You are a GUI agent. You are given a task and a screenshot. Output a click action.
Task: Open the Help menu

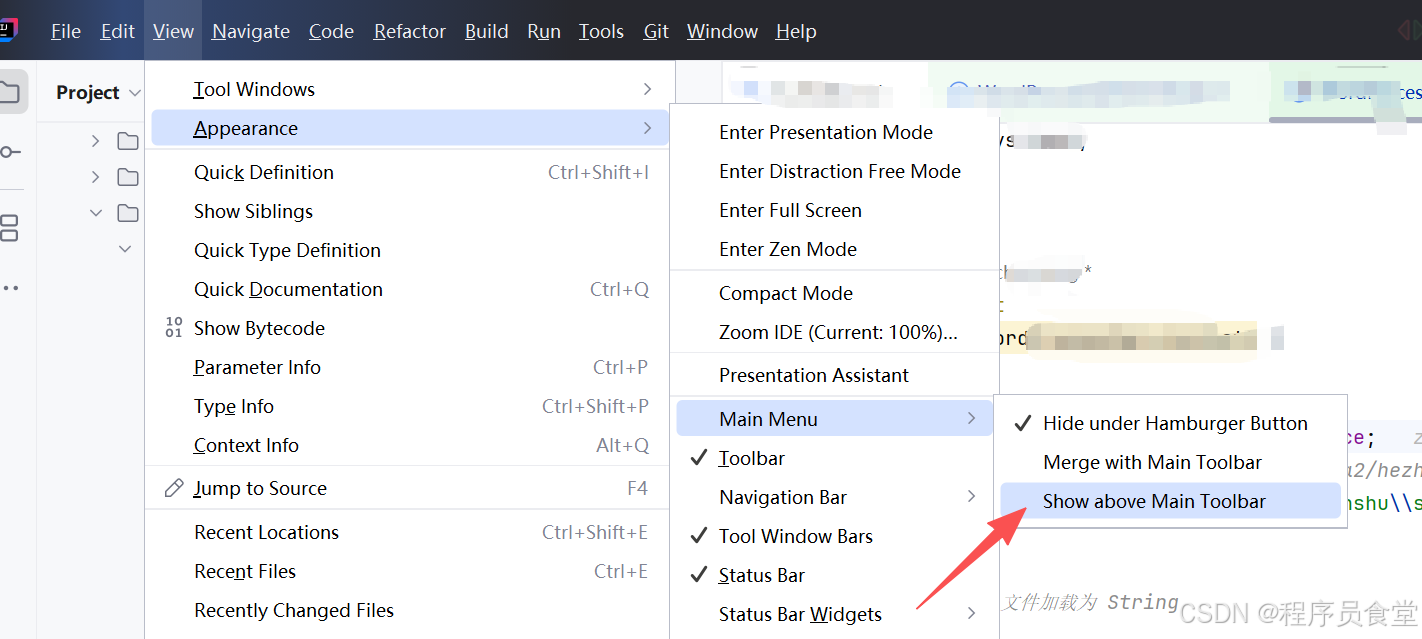point(796,31)
